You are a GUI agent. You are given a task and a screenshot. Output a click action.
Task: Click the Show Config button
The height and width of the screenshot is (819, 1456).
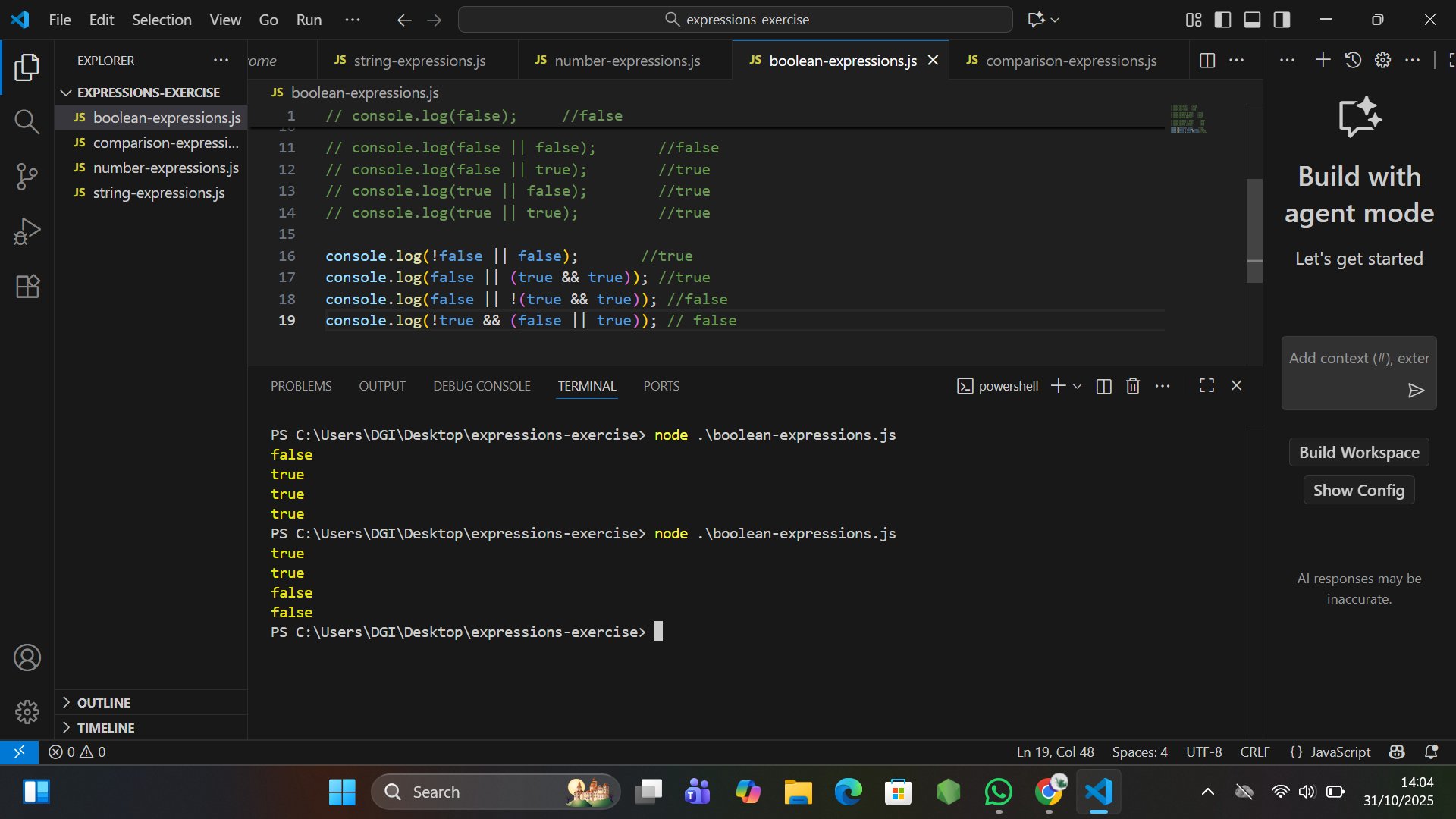click(1359, 491)
